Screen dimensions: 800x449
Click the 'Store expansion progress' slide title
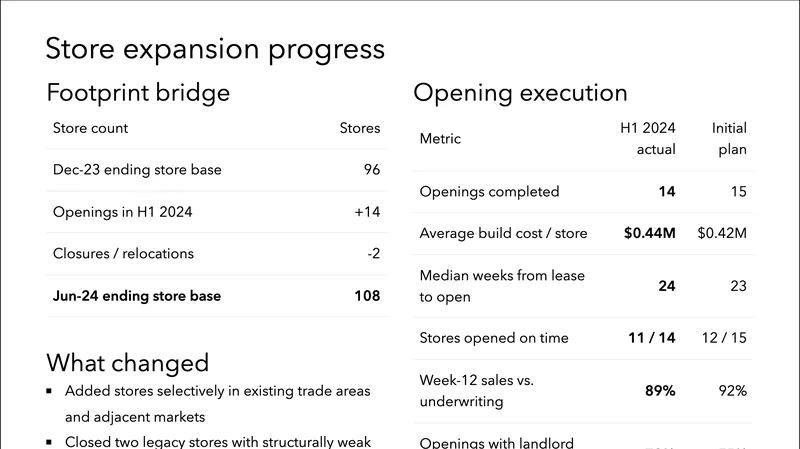pos(215,49)
